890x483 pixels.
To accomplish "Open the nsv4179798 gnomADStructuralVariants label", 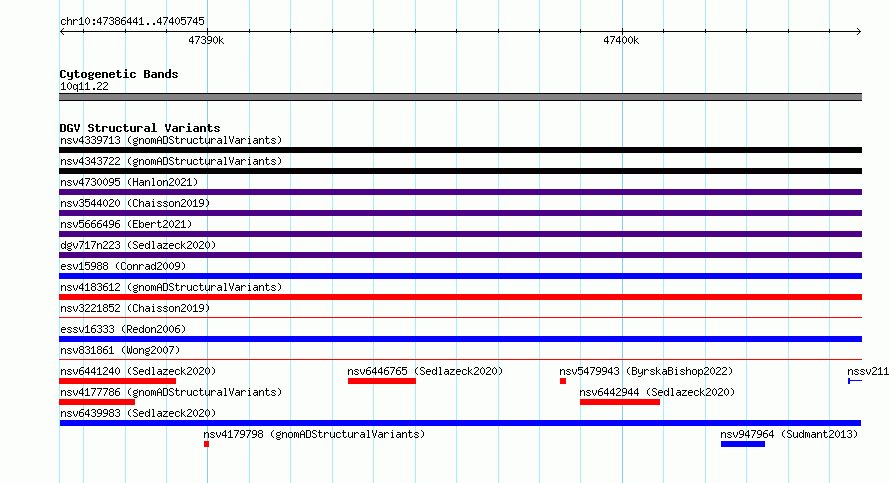I will click(314, 434).
